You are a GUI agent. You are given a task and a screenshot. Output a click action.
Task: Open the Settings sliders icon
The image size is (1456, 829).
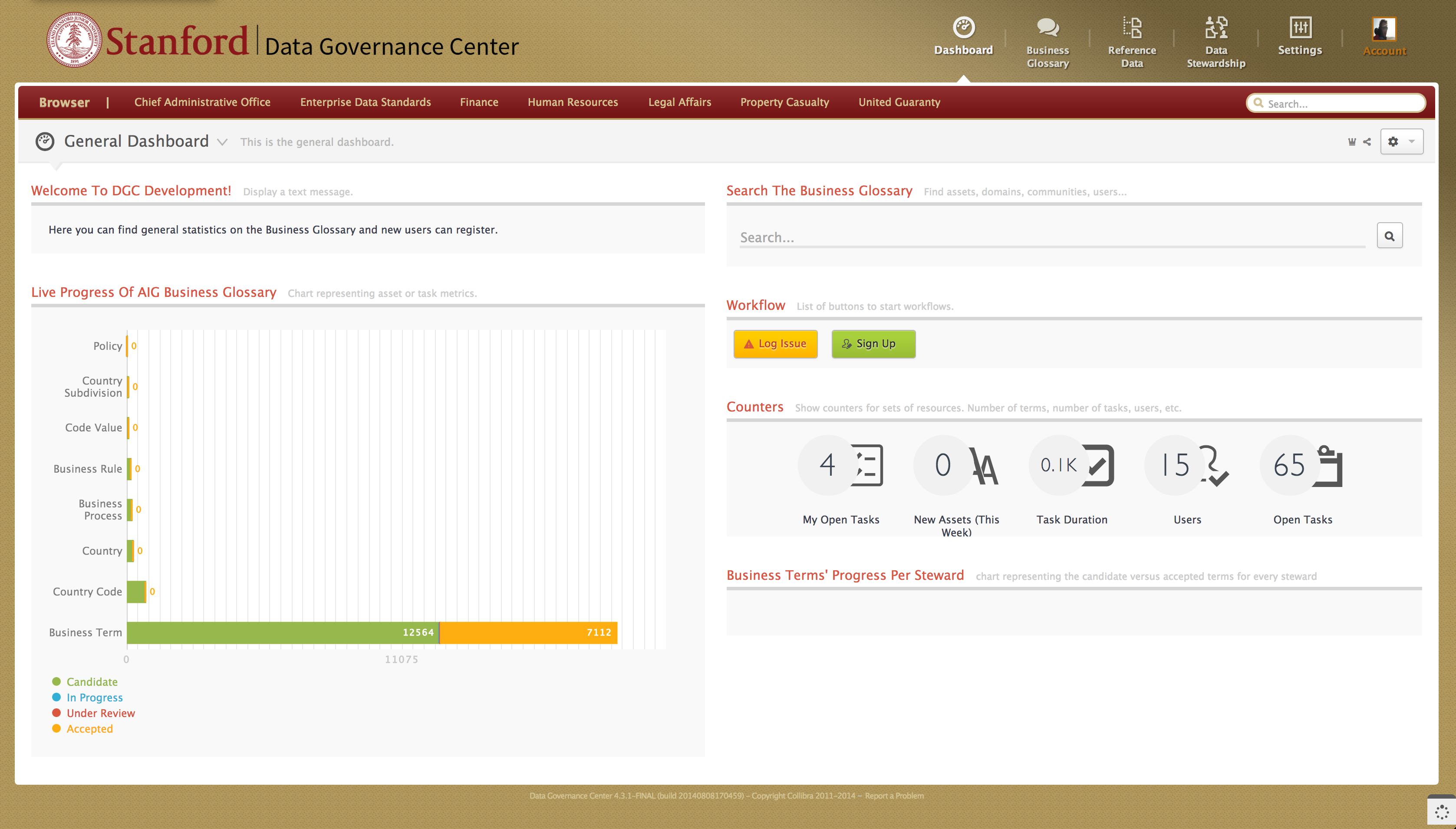tap(1300, 27)
